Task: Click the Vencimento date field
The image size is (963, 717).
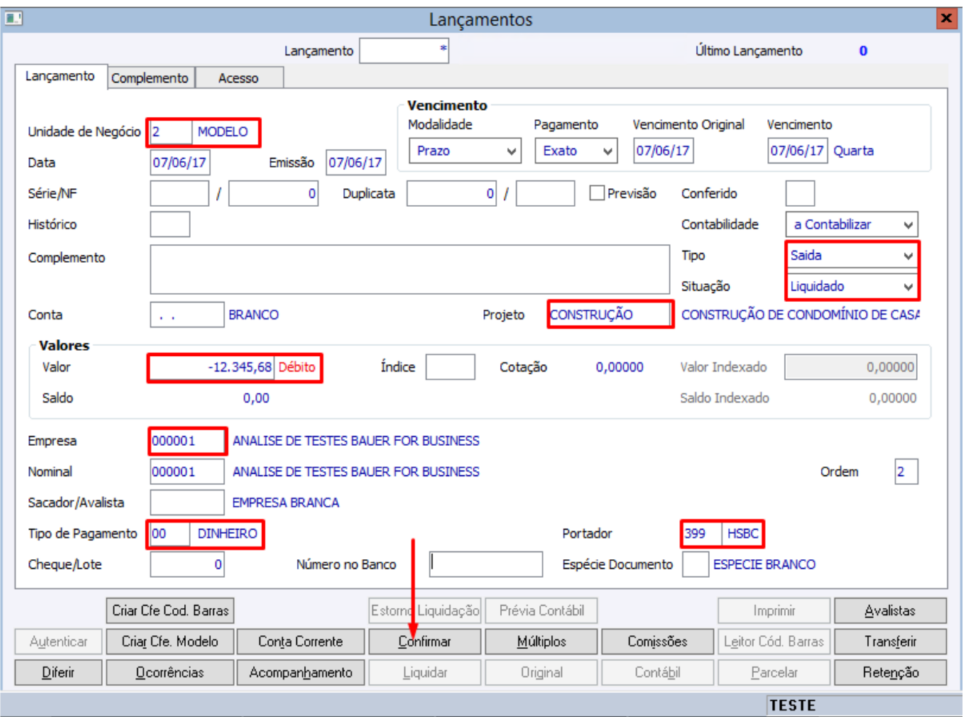Action: click(797, 151)
